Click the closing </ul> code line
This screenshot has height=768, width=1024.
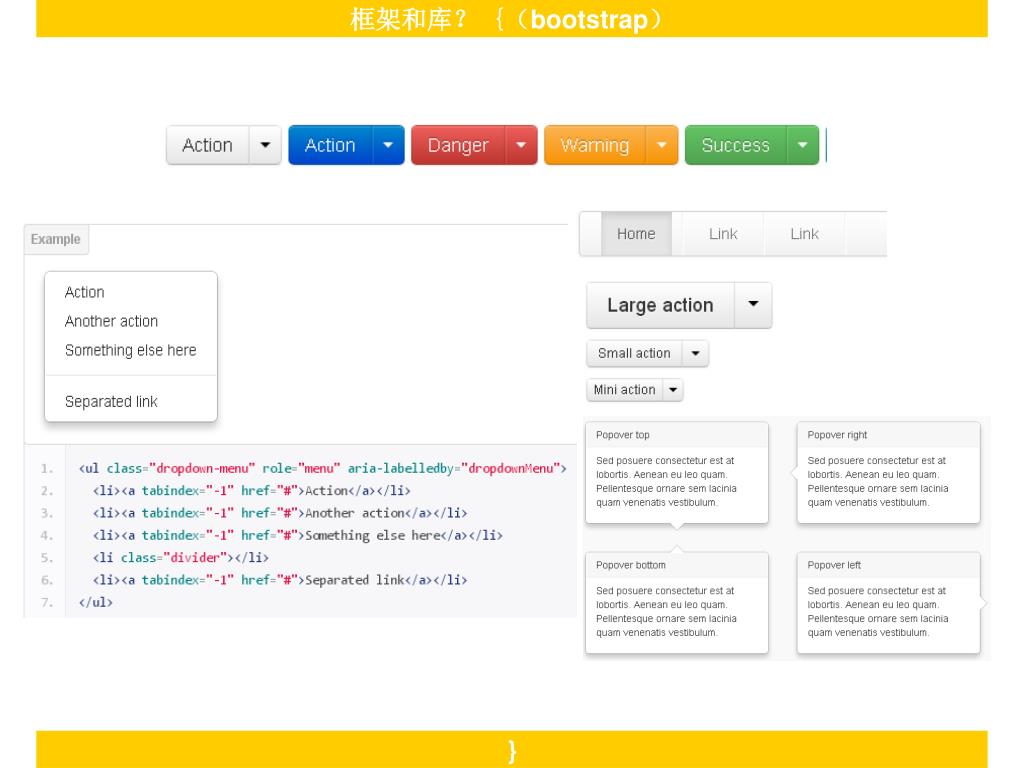[95, 602]
